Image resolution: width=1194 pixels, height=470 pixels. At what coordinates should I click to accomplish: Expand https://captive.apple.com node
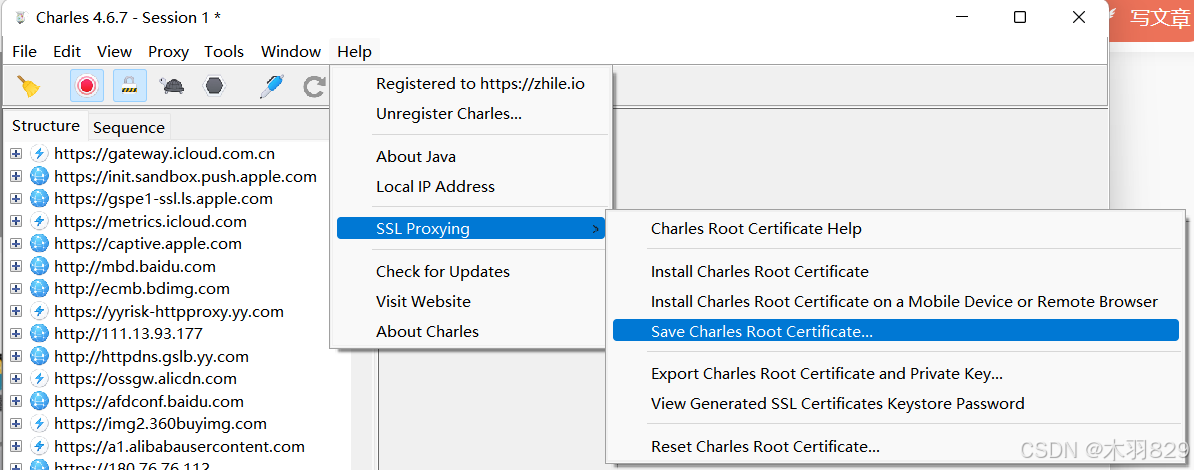pos(15,244)
